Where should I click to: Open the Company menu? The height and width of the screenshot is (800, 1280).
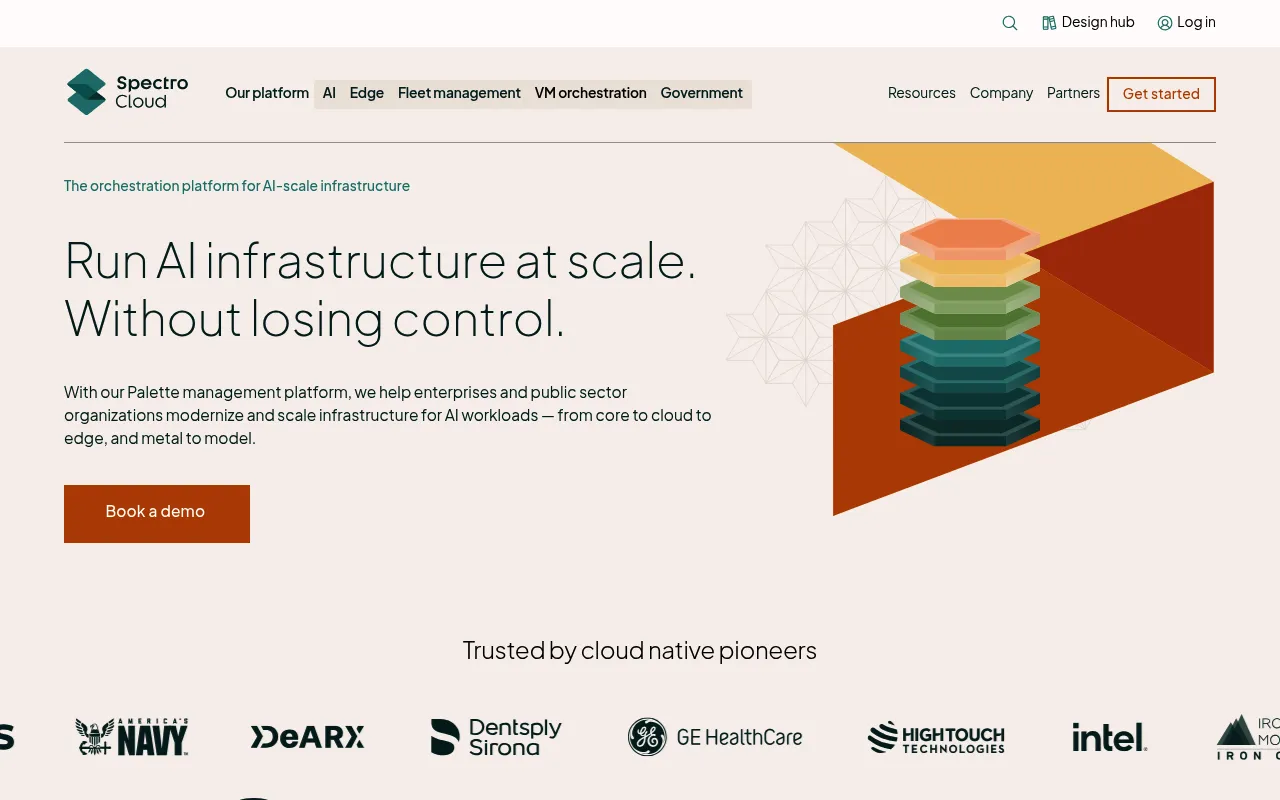1001,93
